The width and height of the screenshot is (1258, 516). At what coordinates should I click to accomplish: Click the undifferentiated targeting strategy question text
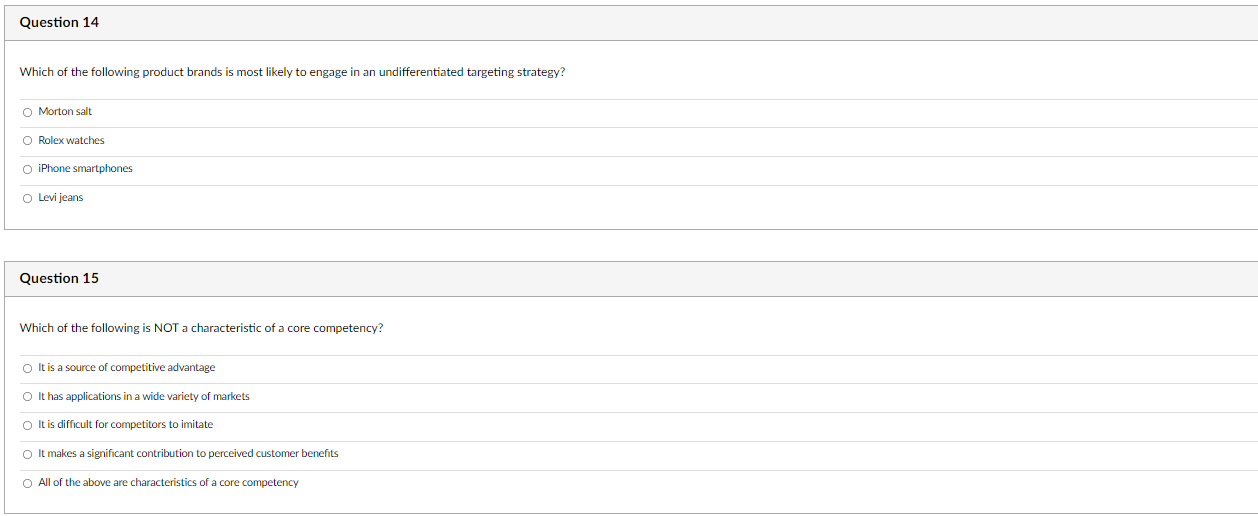(292, 73)
